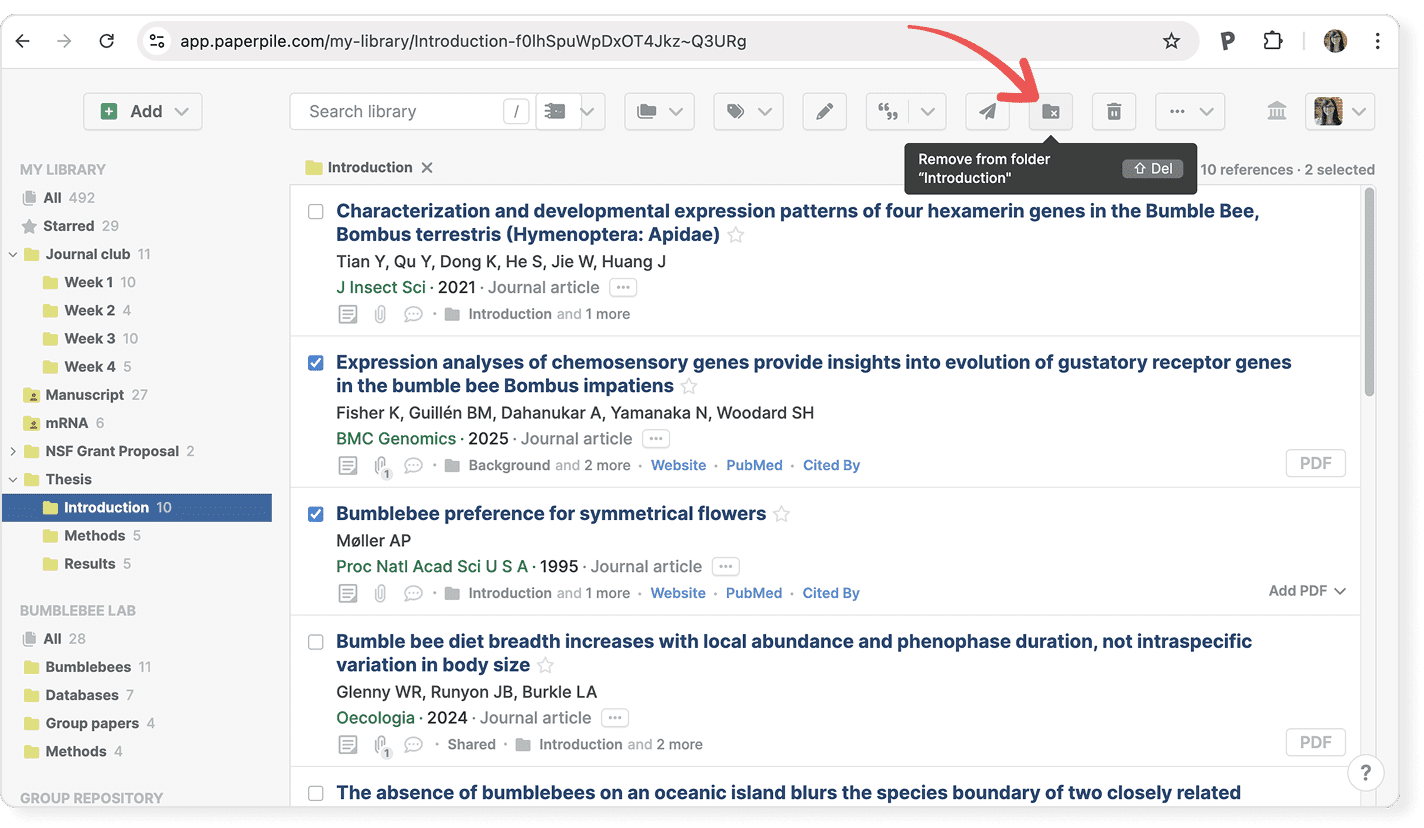The height and width of the screenshot is (828, 1424).
Task: Open the PubMed link for BMC Genomics paper
Action: tap(754, 465)
